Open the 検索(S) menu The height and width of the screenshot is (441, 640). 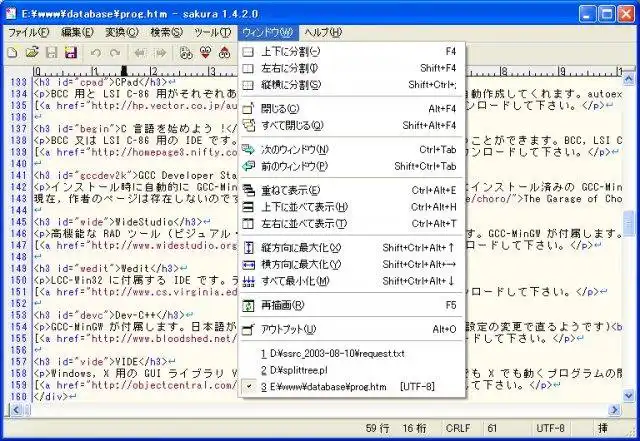pyautogui.click(x=166, y=32)
